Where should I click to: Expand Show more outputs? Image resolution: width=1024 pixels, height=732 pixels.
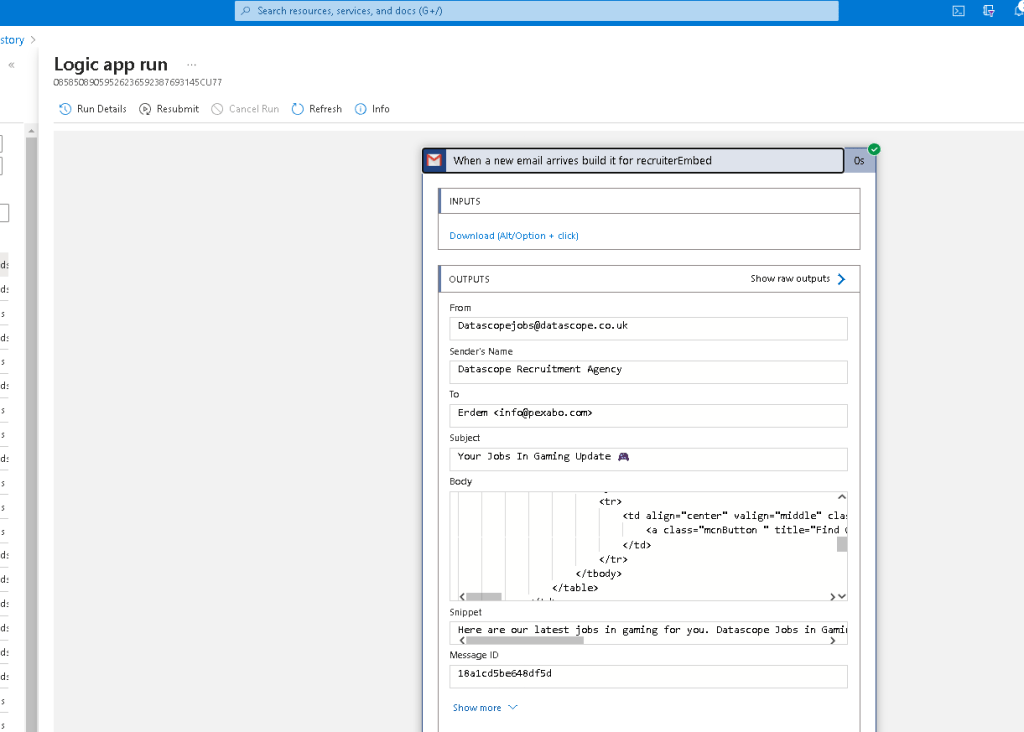[485, 708]
